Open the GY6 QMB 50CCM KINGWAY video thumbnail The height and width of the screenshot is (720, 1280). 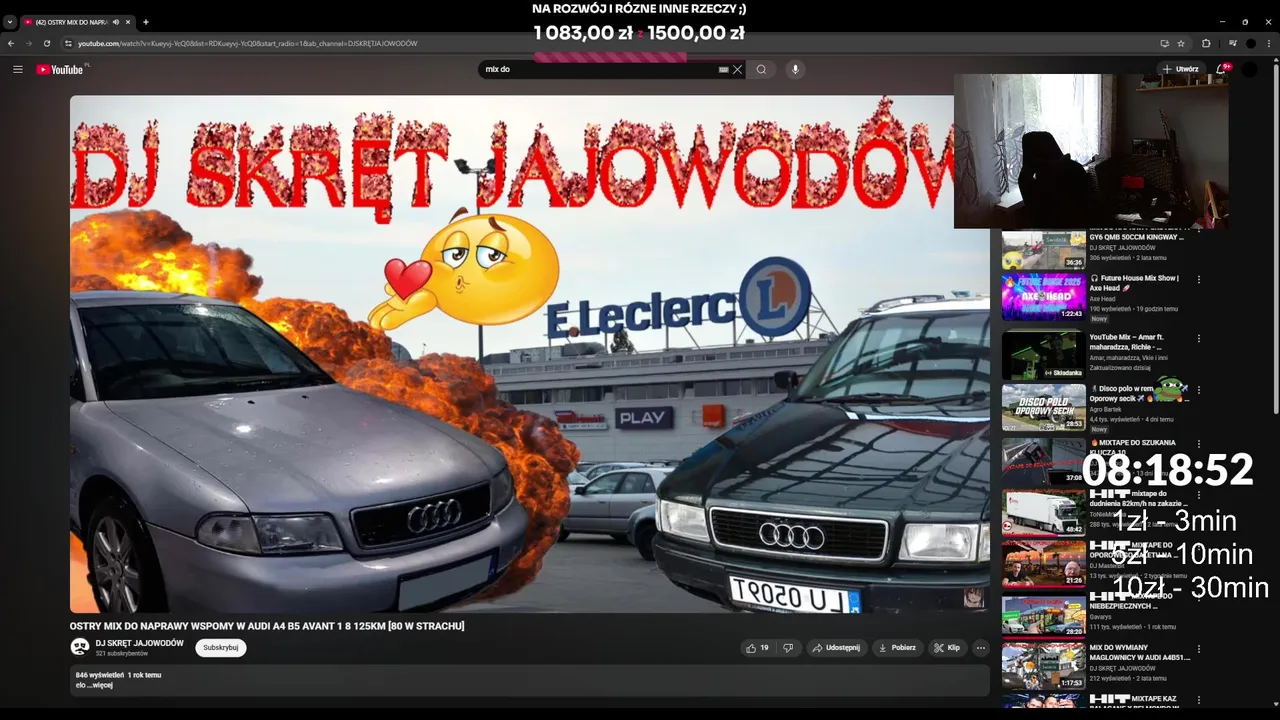1044,250
